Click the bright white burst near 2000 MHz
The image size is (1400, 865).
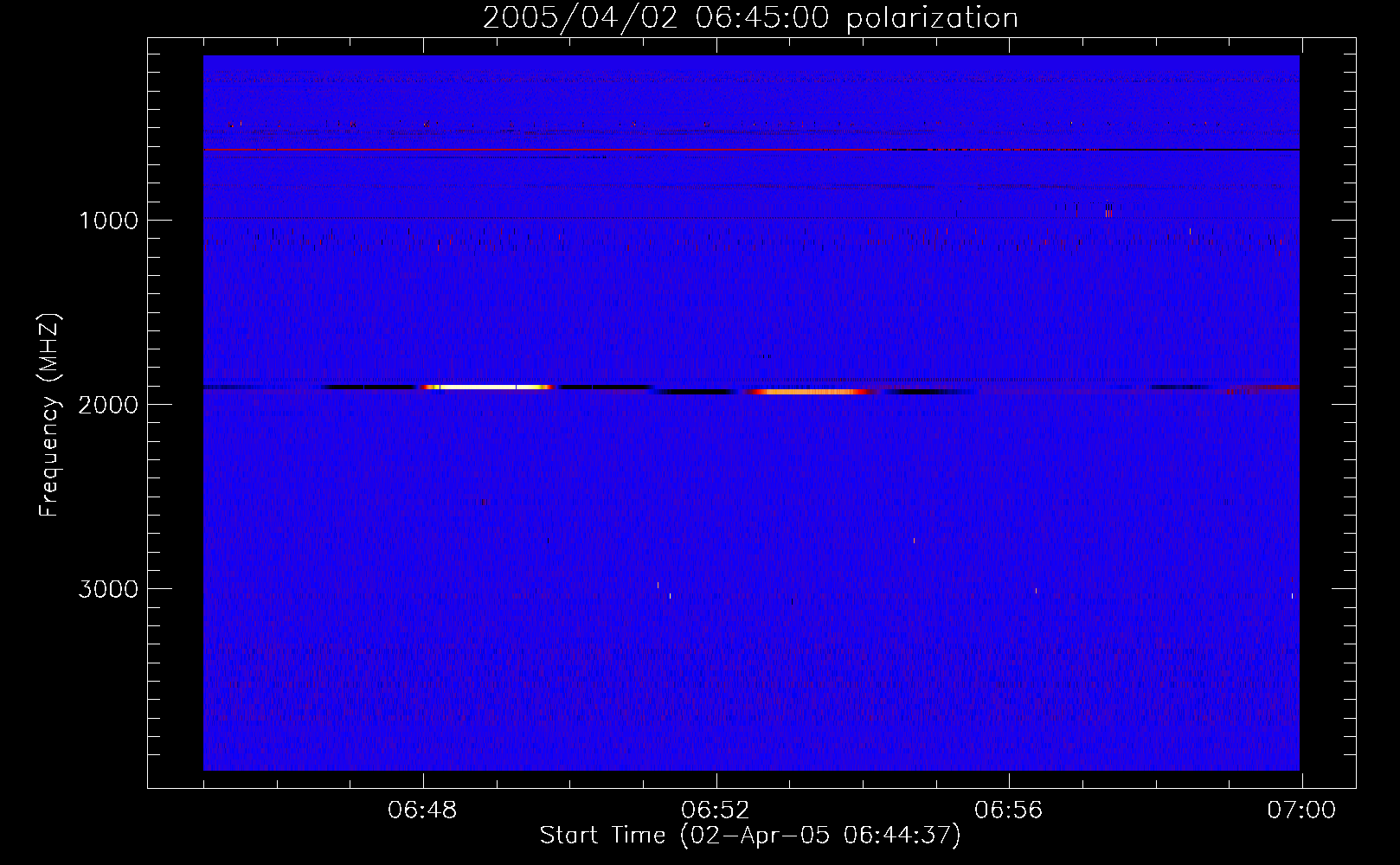[x=489, y=387]
